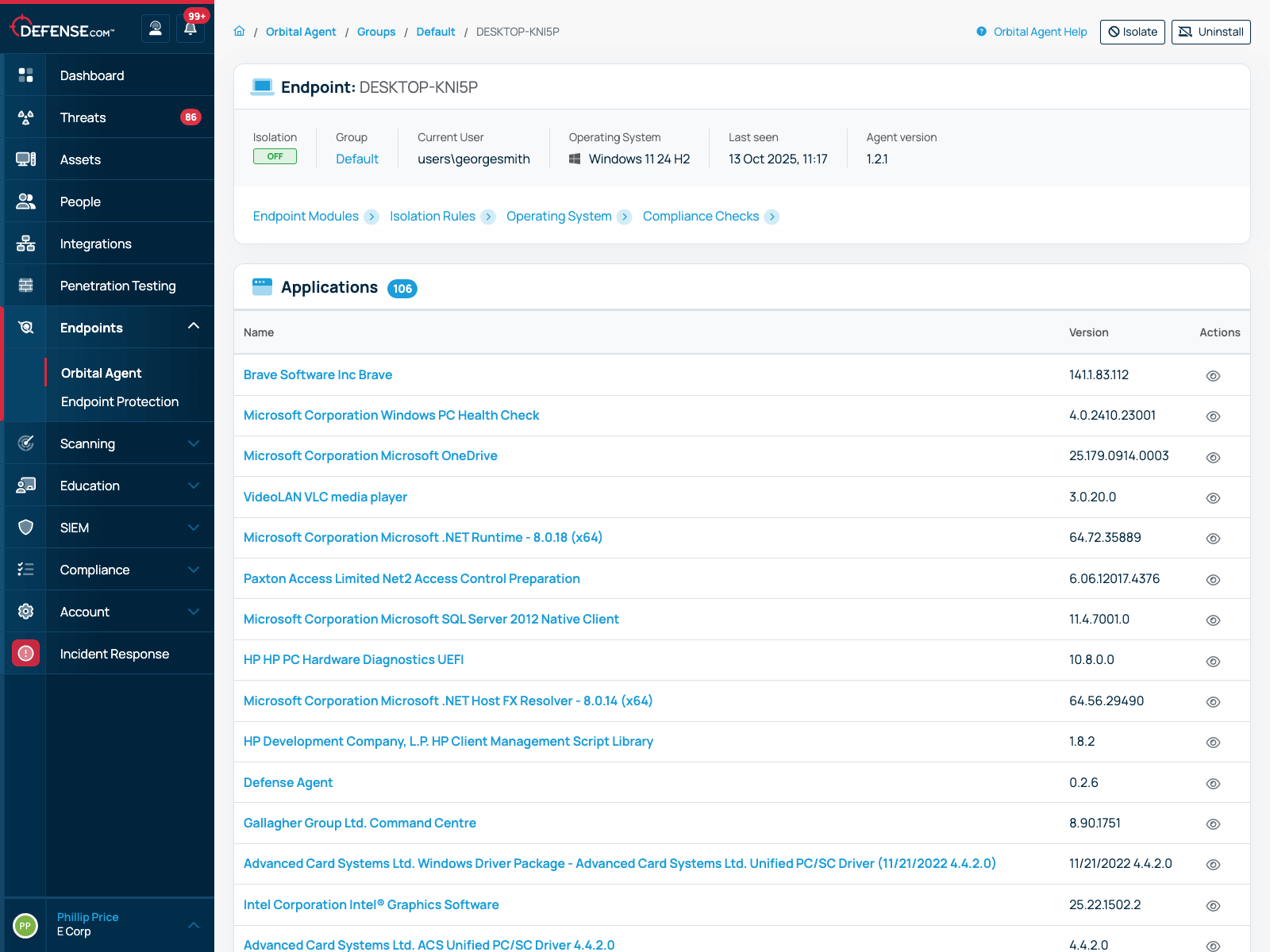Click the Incident Response red alert icon

(25, 654)
